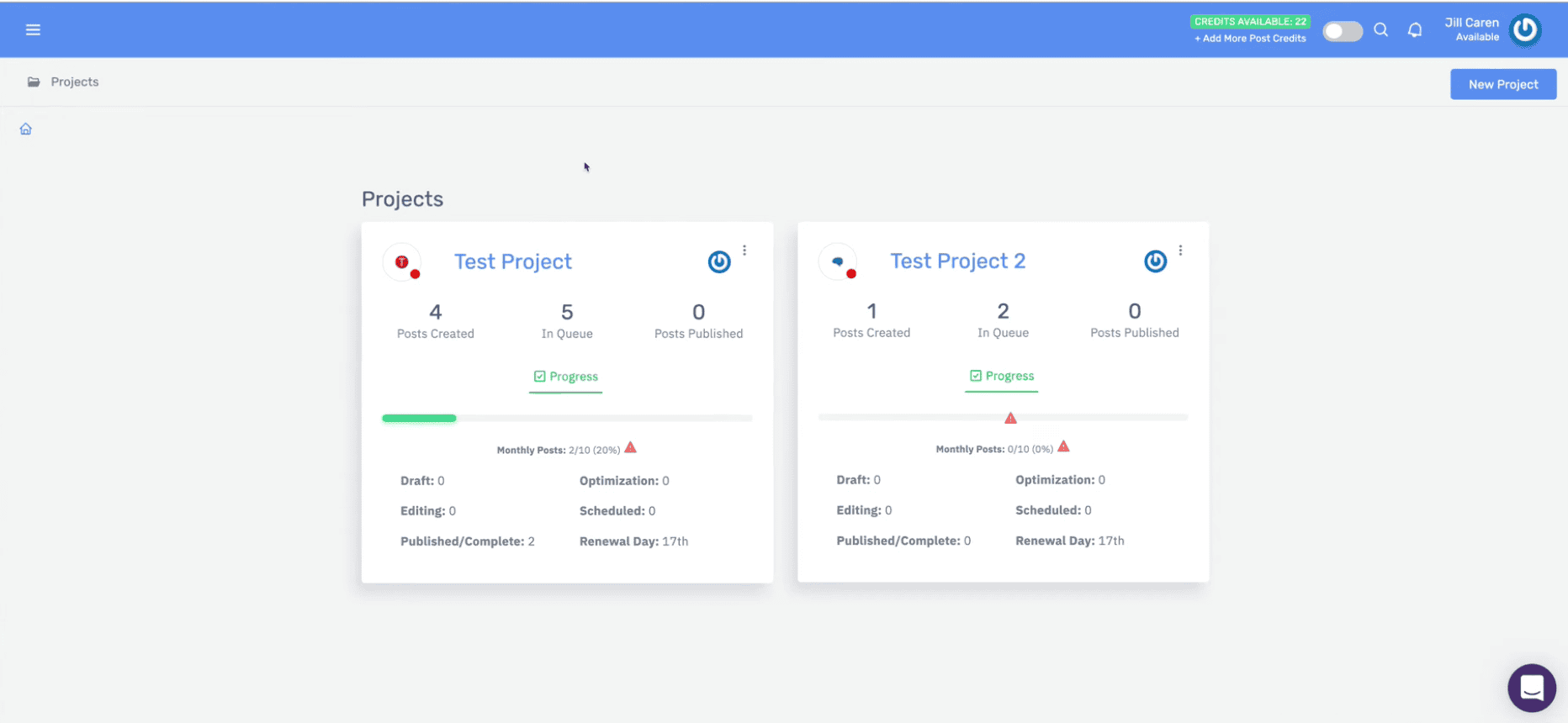Image resolution: width=1568 pixels, height=723 pixels.
Task: Click the search magnifier icon
Action: 1380,30
